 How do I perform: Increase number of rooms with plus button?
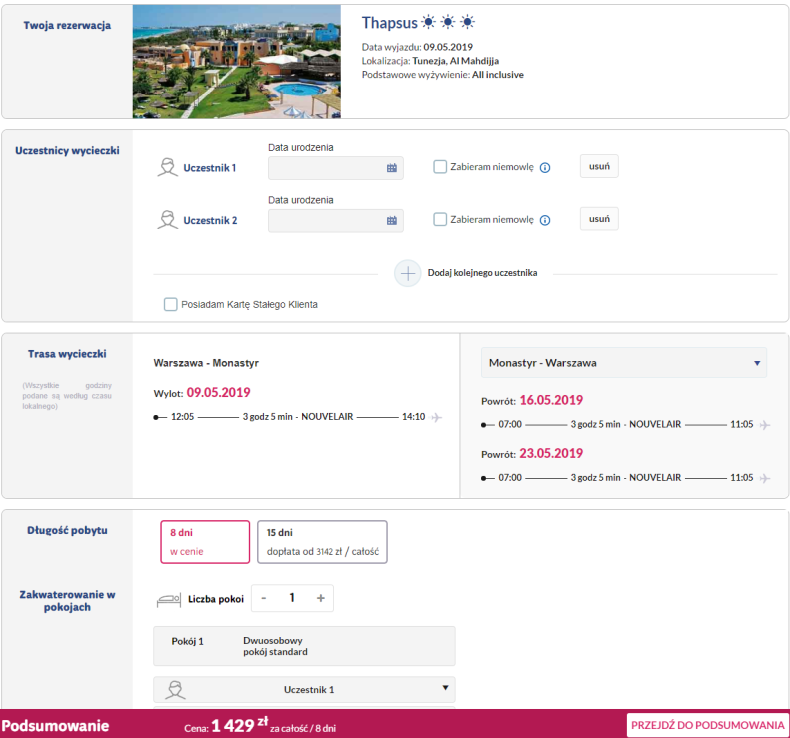[320, 598]
